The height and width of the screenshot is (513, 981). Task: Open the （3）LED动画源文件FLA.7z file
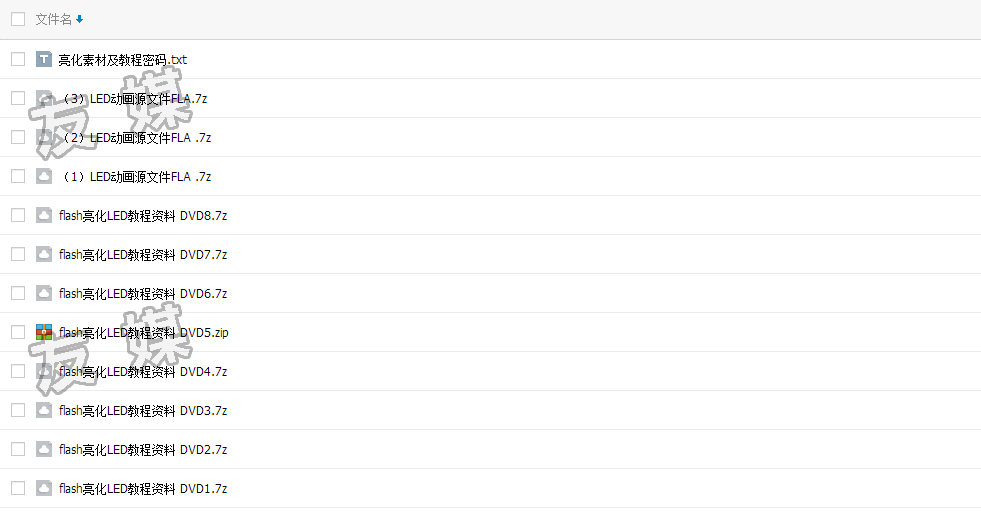tap(133, 99)
